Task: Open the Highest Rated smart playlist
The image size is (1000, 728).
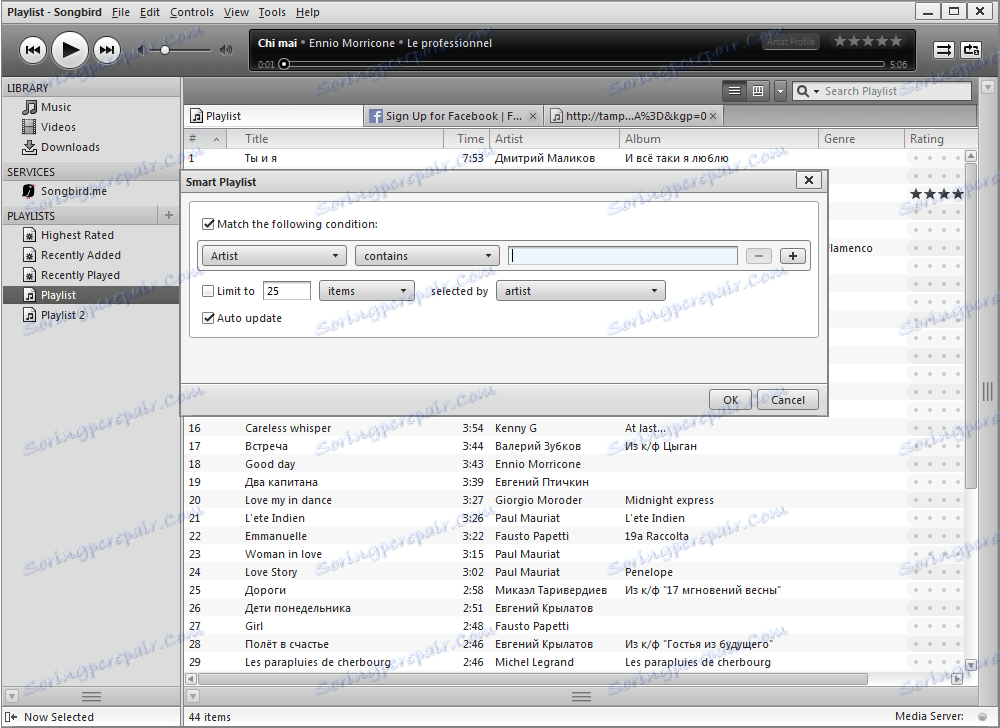Action: (x=77, y=235)
